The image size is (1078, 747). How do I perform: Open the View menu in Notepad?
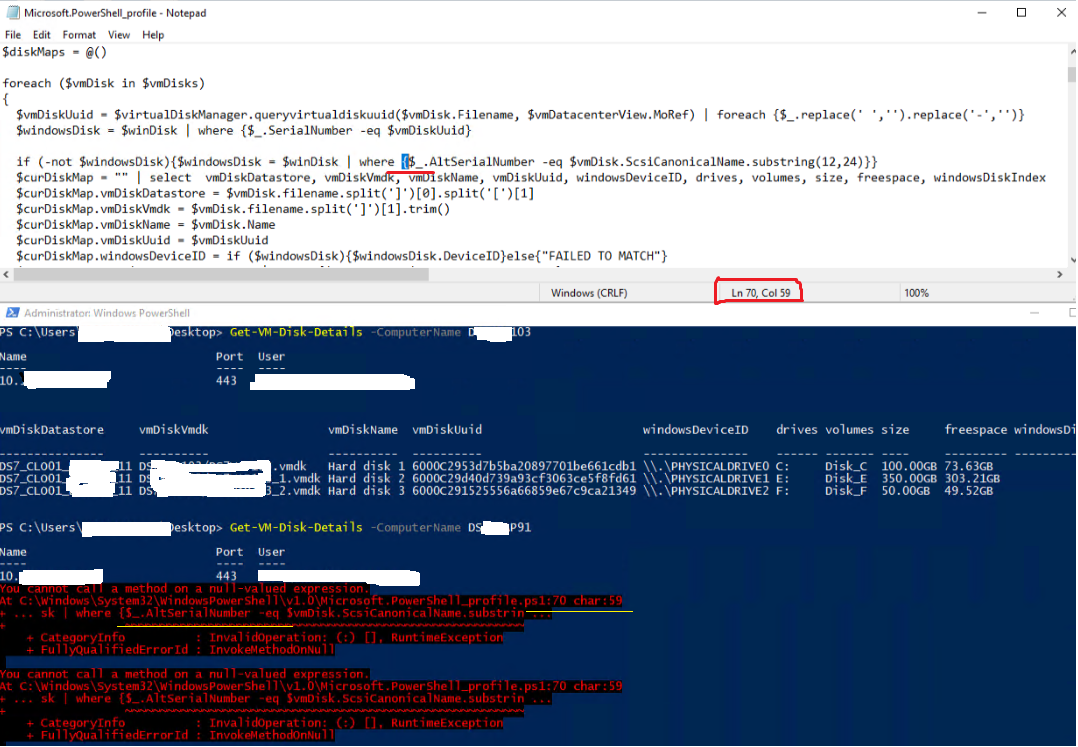118,34
